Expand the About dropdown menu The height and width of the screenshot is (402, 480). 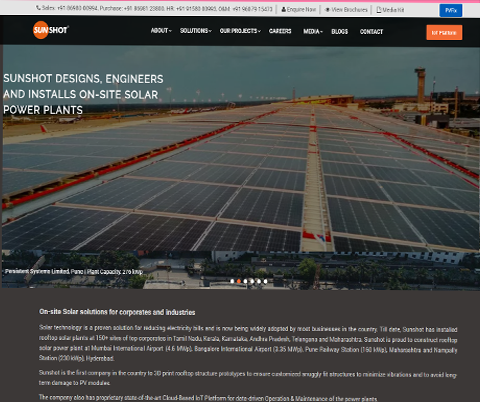pyautogui.click(x=161, y=31)
